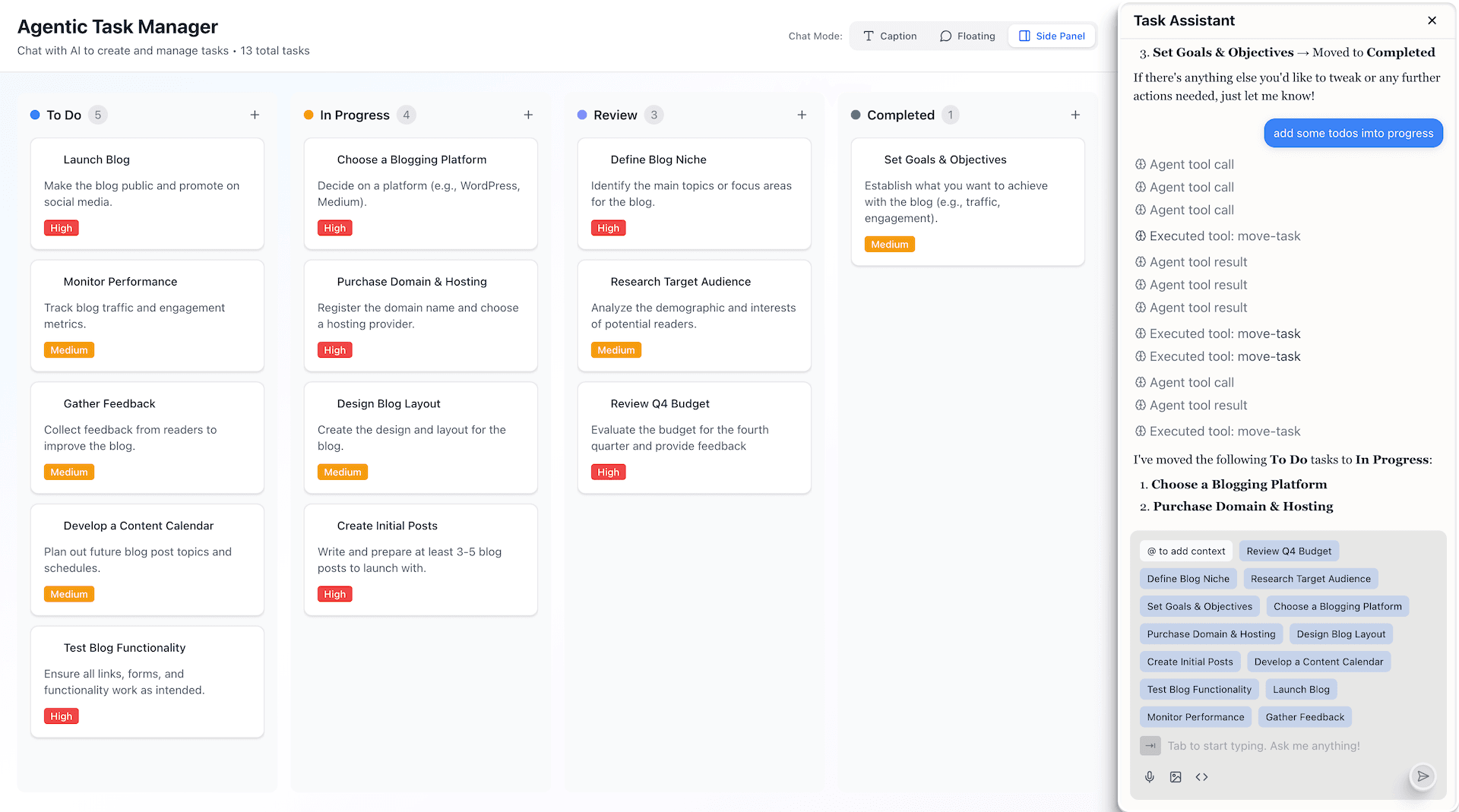Switch chat mode to Caption
1459x812 pixels.
point(890,36)
